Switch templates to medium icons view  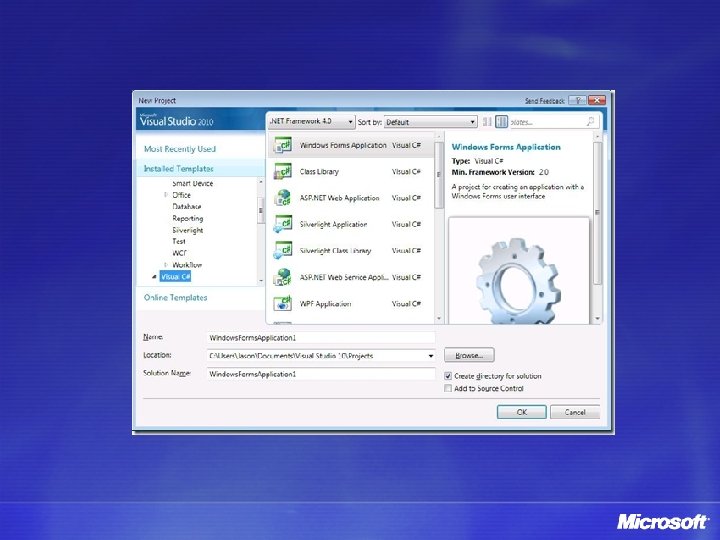pos(501,122)
